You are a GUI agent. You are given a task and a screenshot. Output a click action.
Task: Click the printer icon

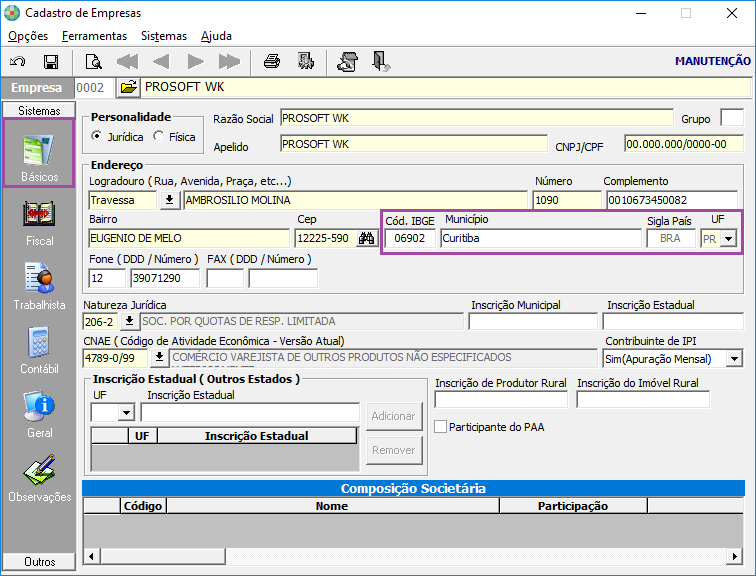(272, 62)
